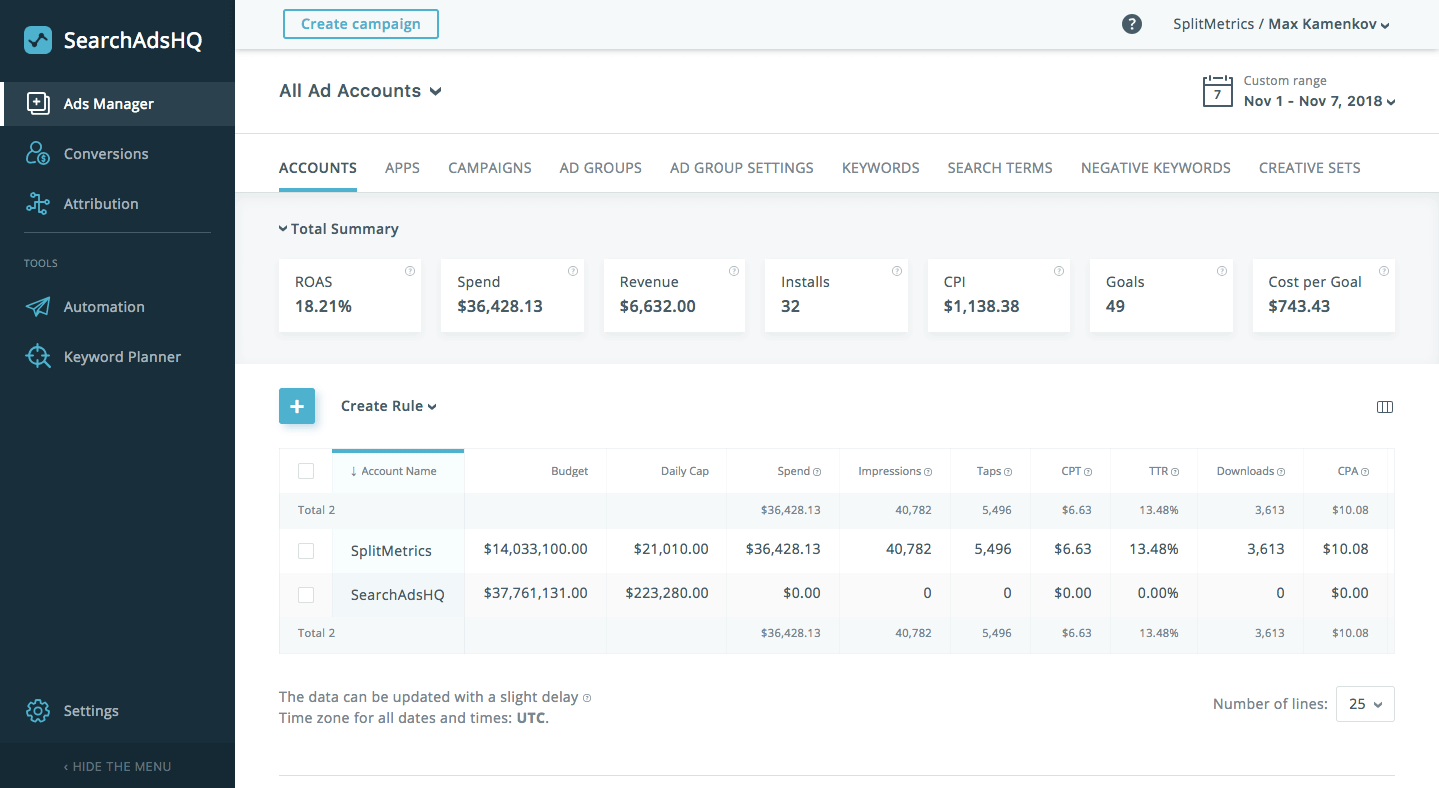The height and width of the screenshot is (788, 1439).
Task: Open column settings icon above table
Action: click(x=1385, y=407)
